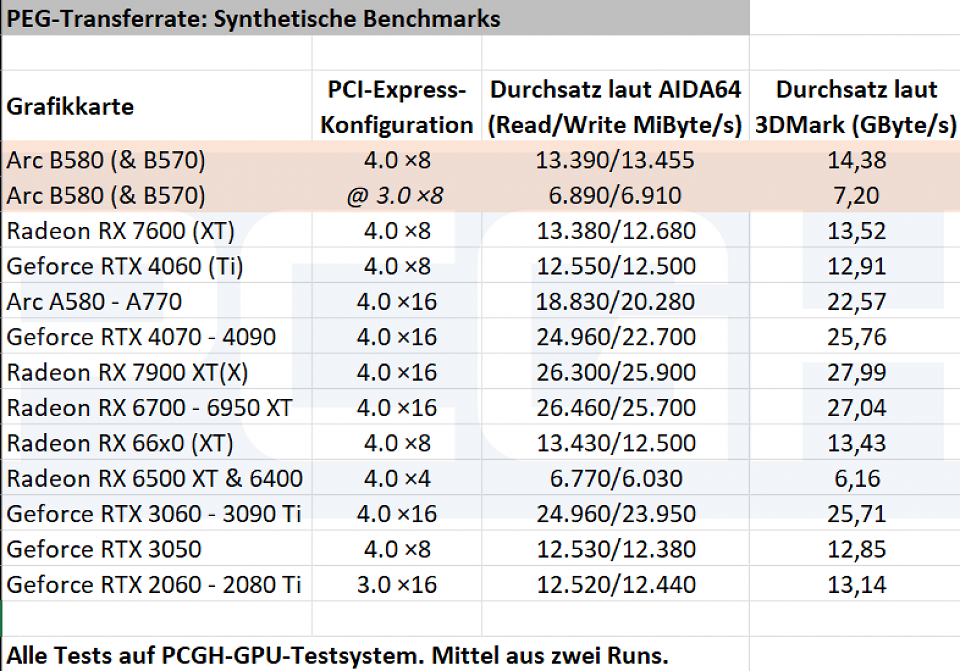The image size is (960, 671).
Task: Click the 'Geforce RTX 3050' cell
Action: click(x=157, y=549)
